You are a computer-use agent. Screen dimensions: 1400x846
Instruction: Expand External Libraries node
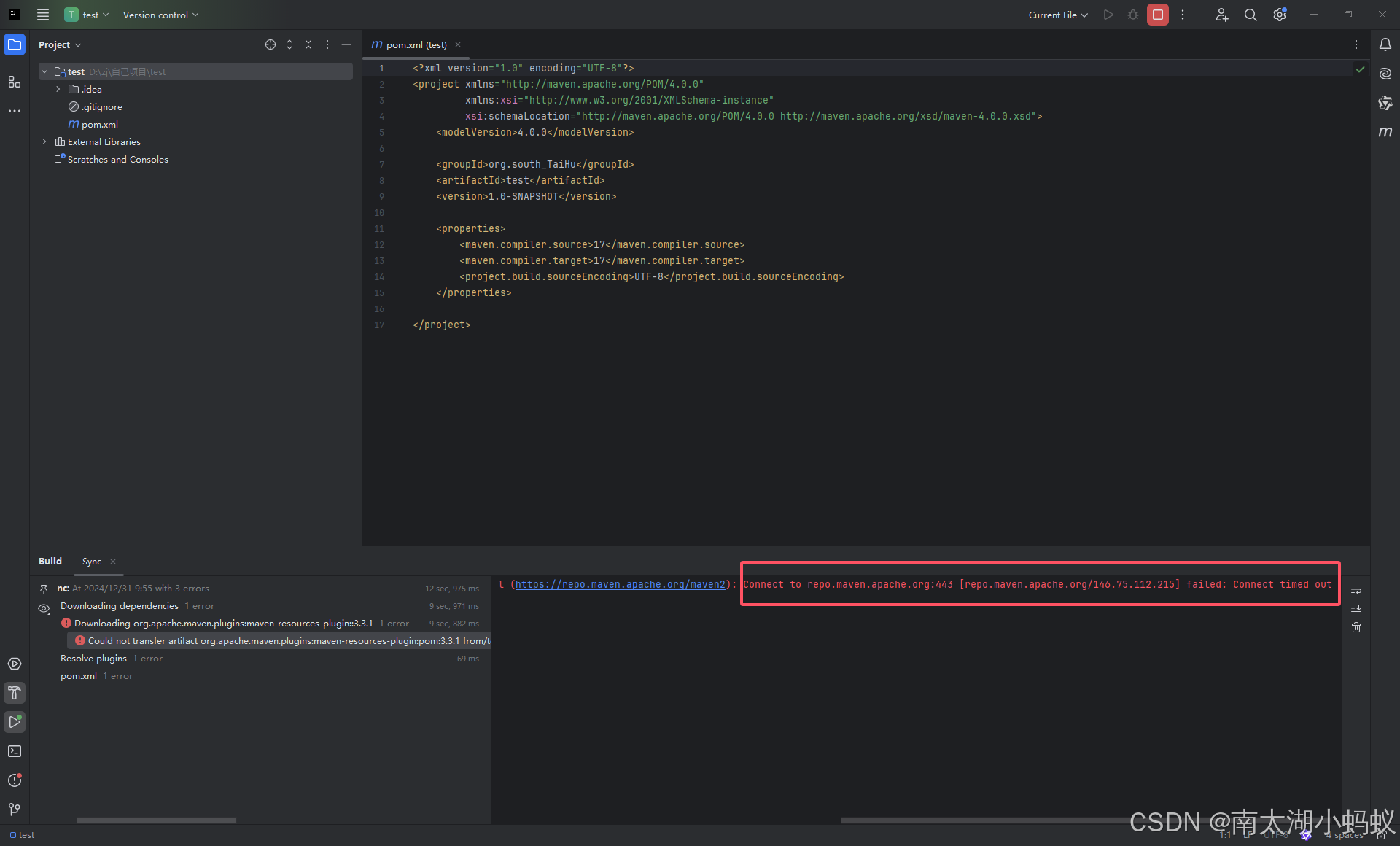click(44, 141)
